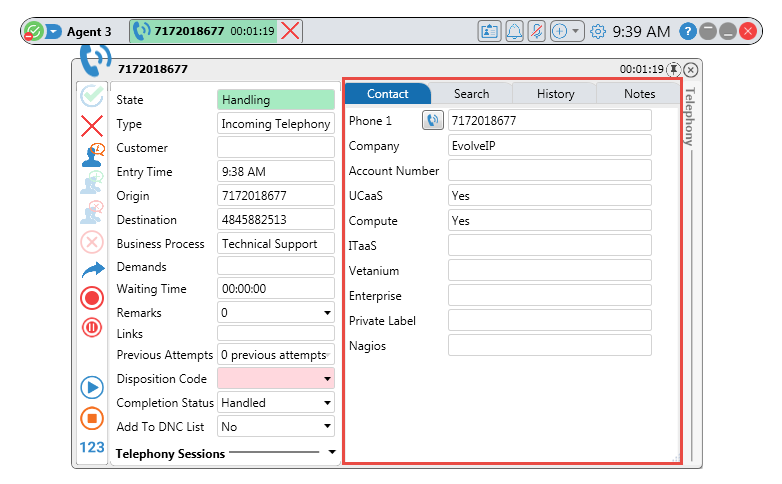Expand the Telephony Sessions section
Image resolution: width=782 pixels, height=484 pixels.
click(331, 453)
